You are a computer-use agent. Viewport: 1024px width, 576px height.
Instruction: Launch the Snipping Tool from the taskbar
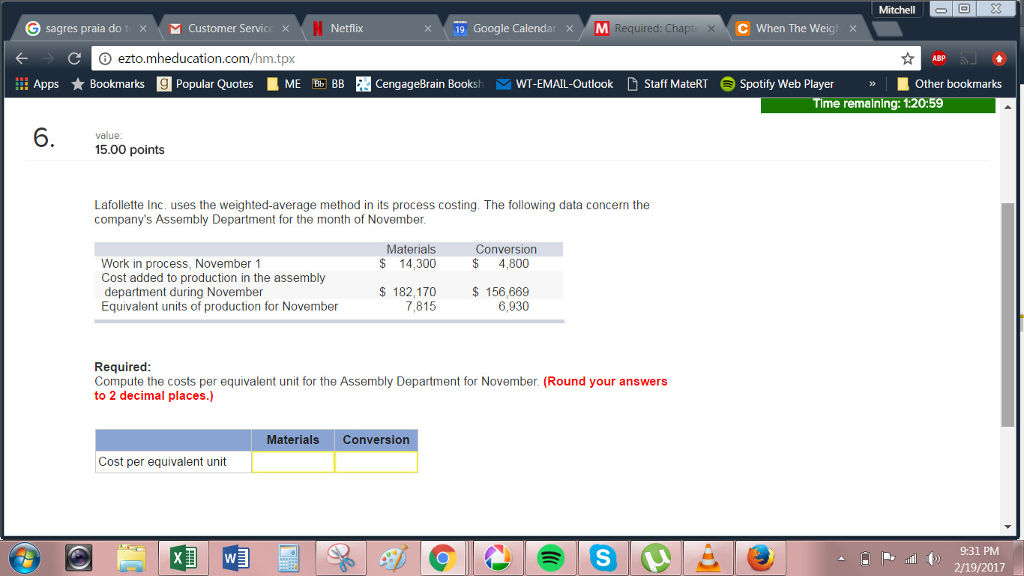coord(340,558)
